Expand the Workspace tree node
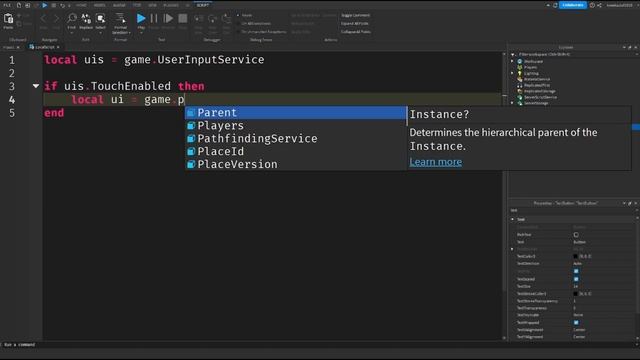 click(x=512, y=61)
